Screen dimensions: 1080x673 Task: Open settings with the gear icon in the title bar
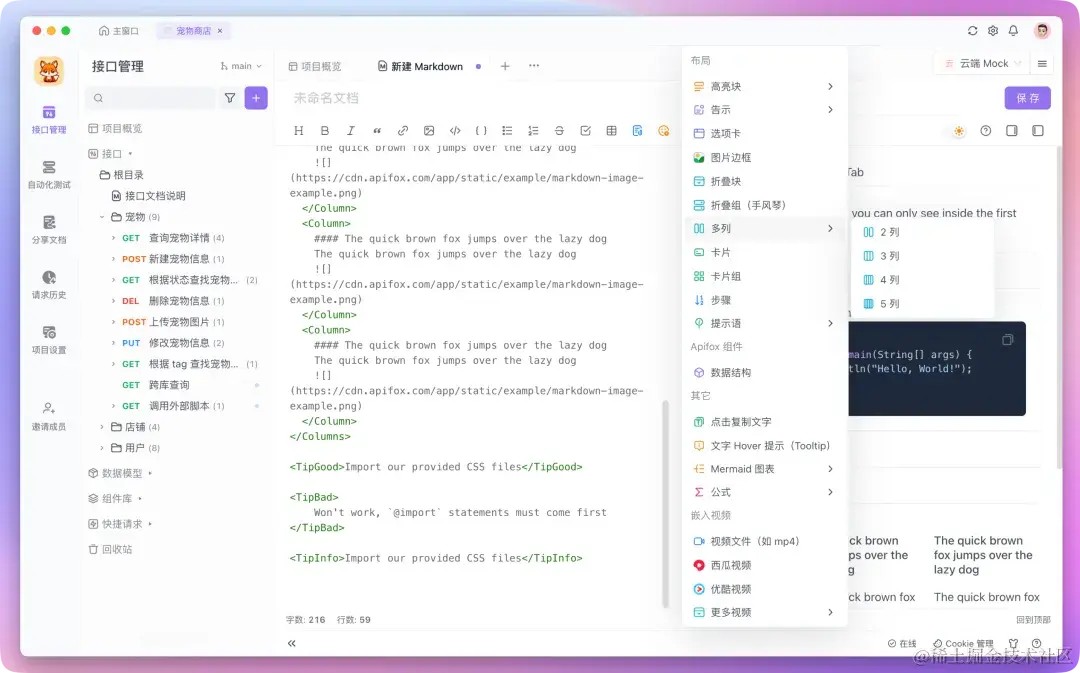click(x=993, y=30)
